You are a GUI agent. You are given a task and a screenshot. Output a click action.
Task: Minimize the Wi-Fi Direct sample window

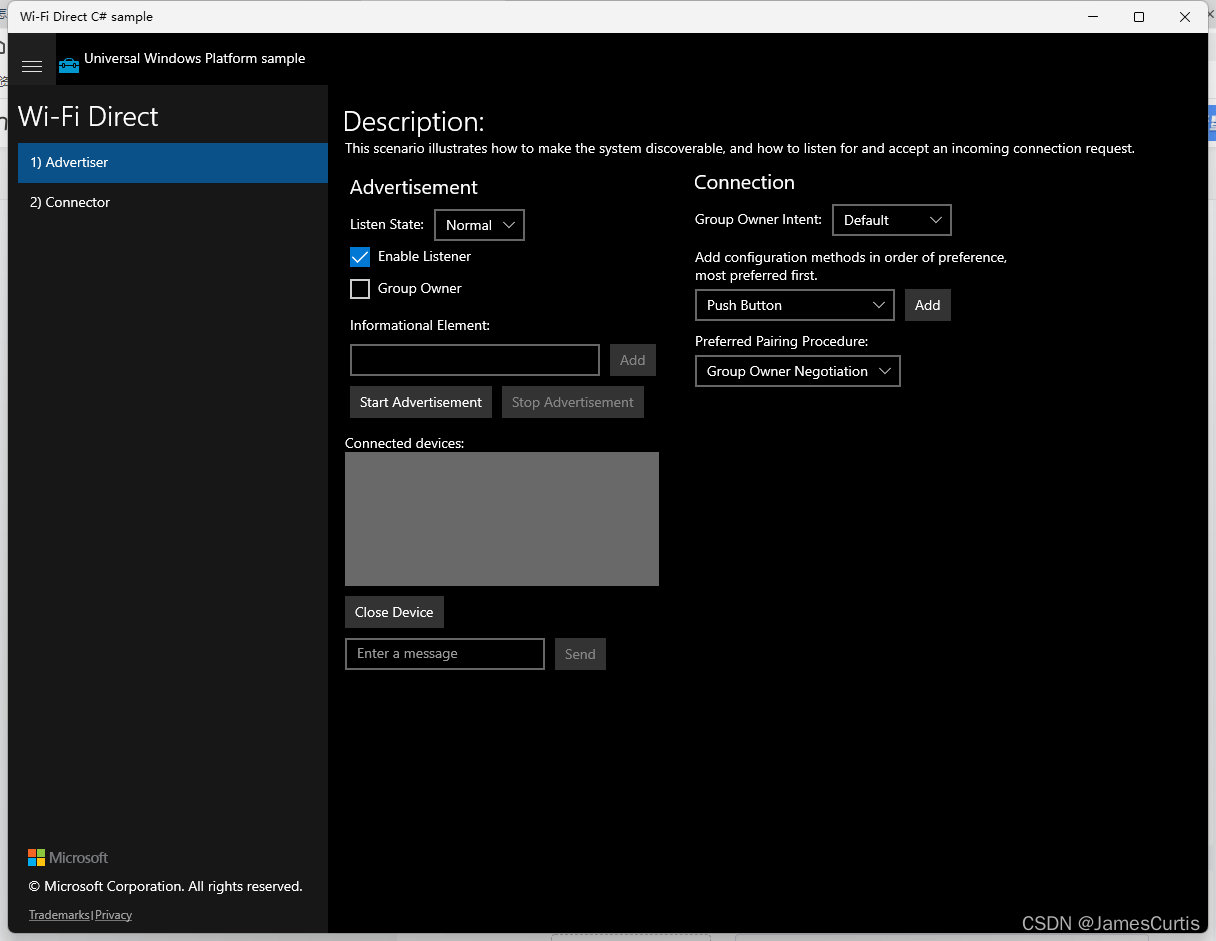point(1093,17)
